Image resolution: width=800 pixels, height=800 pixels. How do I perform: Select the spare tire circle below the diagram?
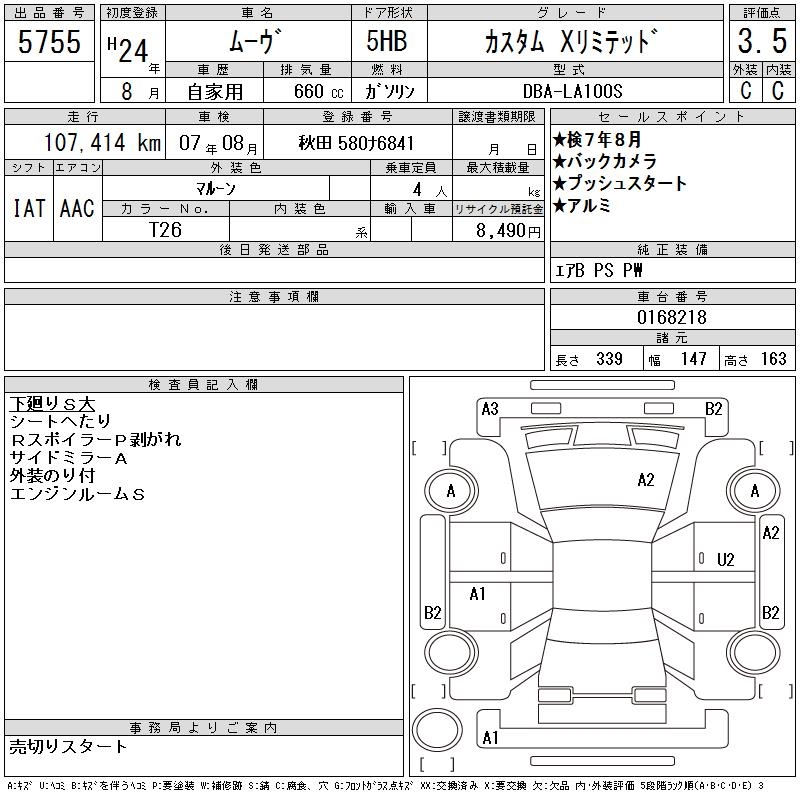coord(437,730)
